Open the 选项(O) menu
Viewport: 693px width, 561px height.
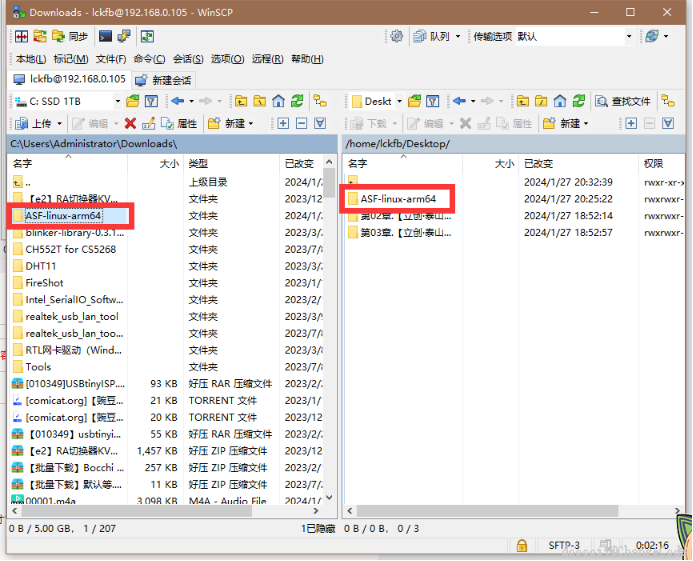click(x=227, y=59)
